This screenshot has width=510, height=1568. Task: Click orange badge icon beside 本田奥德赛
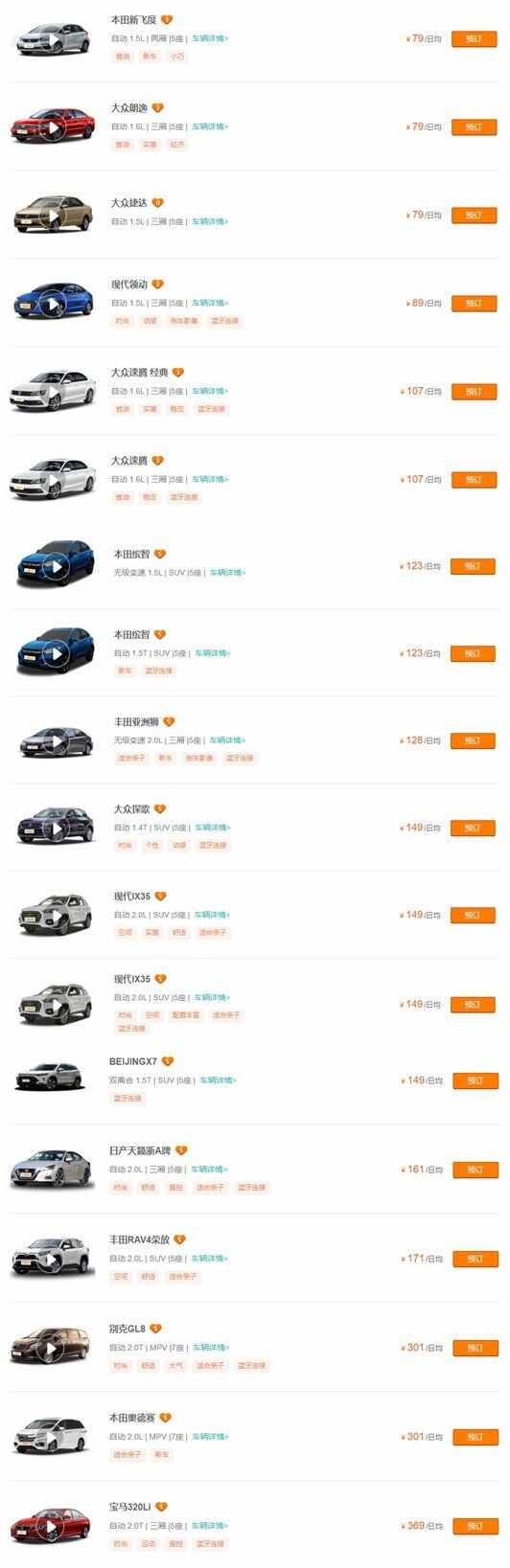(165, 1418)
